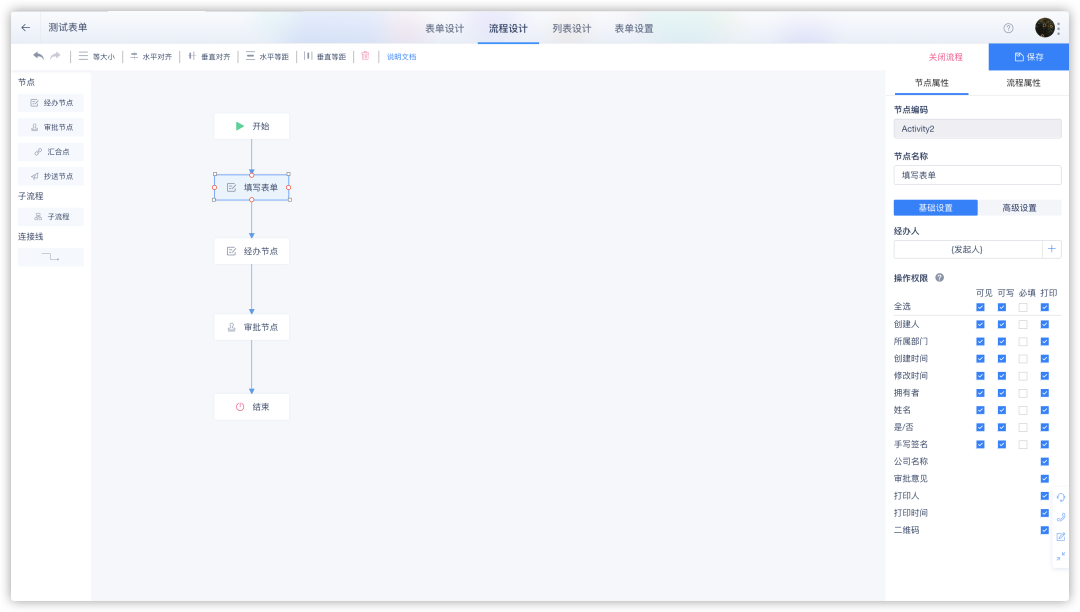
Task: Apply 水平对齐 alignment
Action: tap(151, 56)
